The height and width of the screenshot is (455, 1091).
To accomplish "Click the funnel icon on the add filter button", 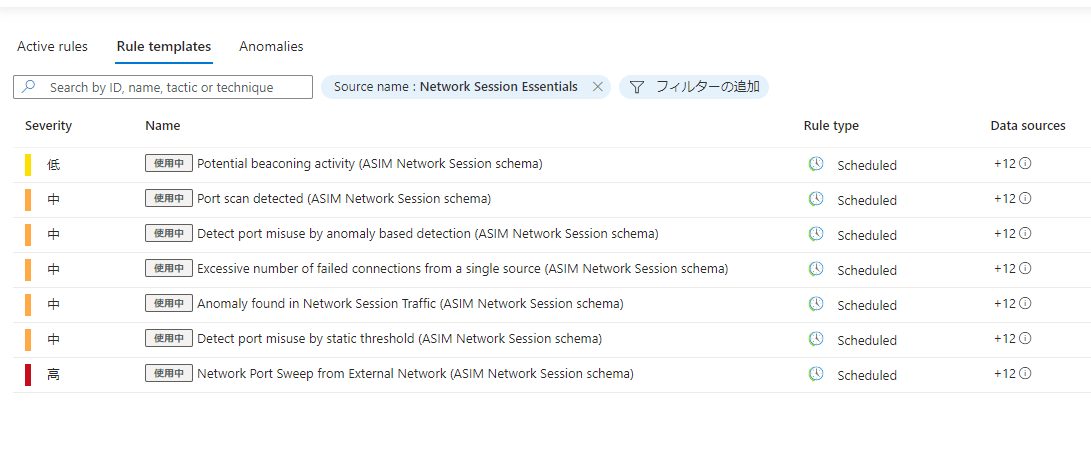I will [x=637, y=87].
